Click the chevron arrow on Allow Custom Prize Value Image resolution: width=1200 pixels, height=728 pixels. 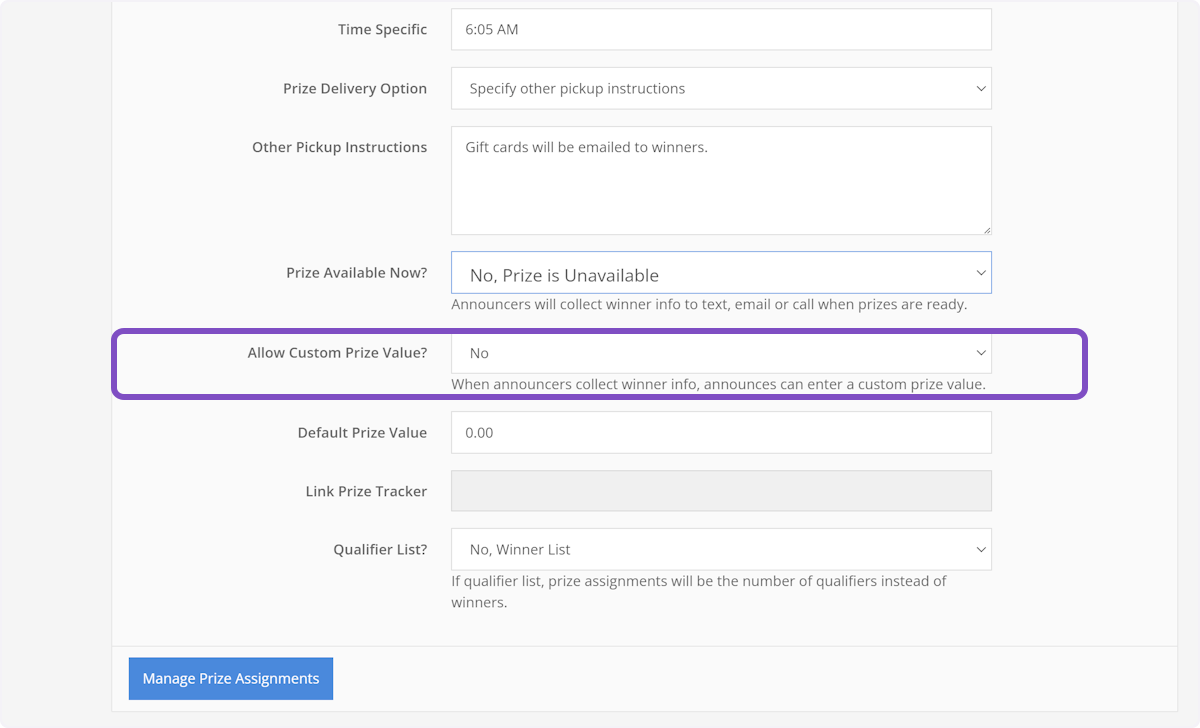(980, 353)
